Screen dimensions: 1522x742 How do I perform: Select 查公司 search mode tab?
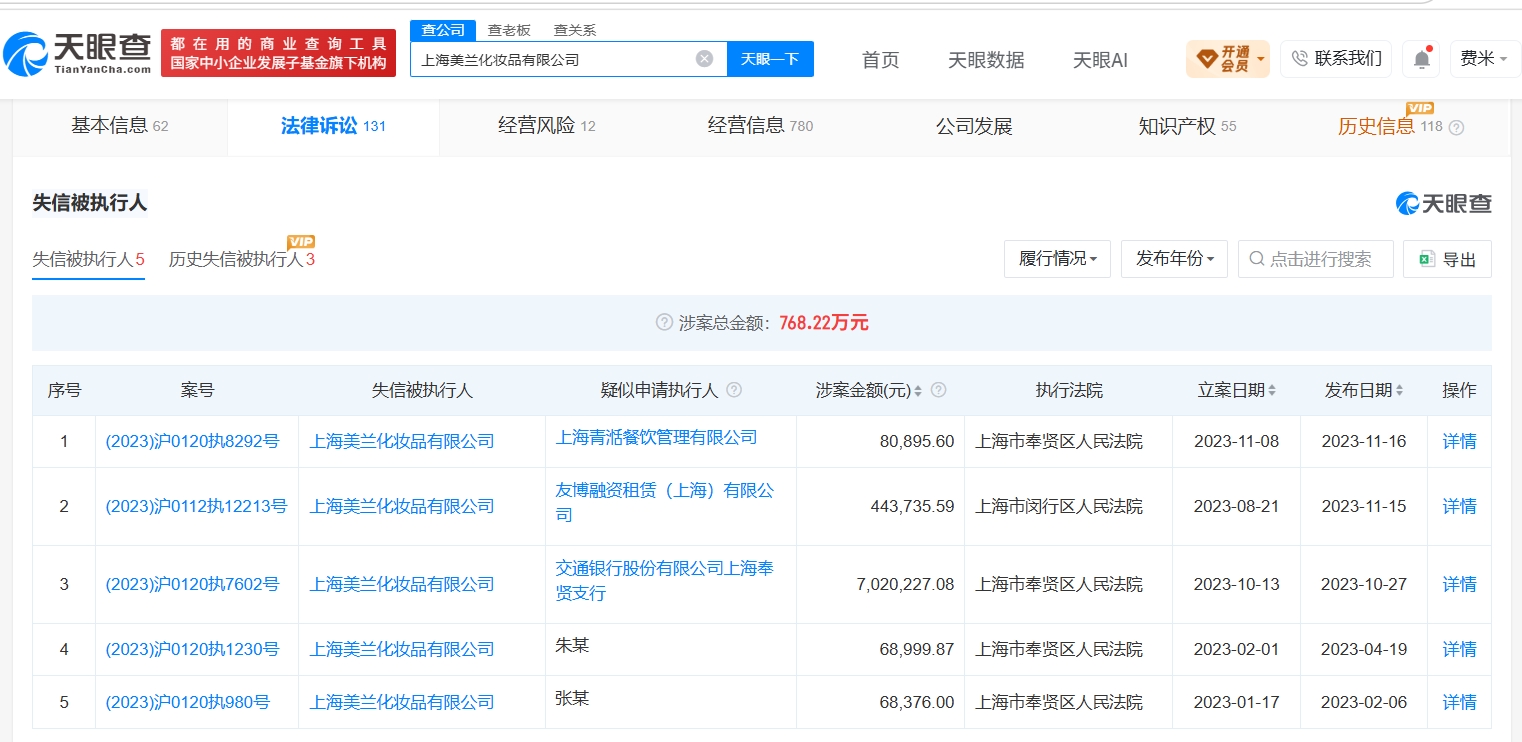(443, 30)
